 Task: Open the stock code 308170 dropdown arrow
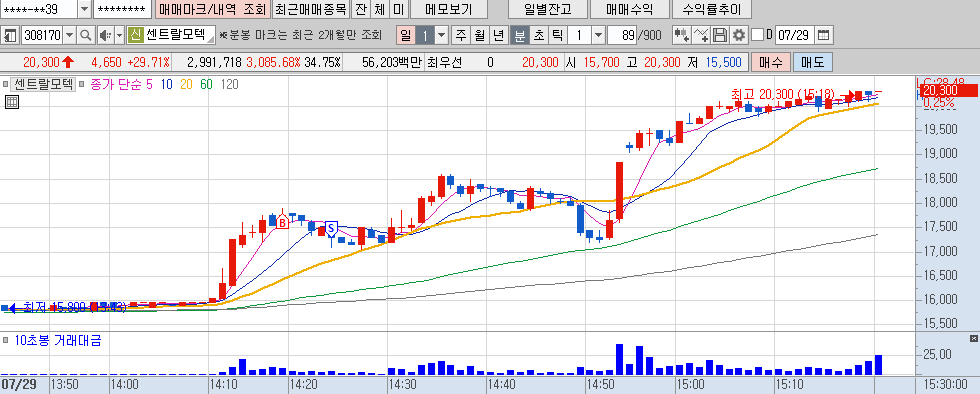(69, 35)
